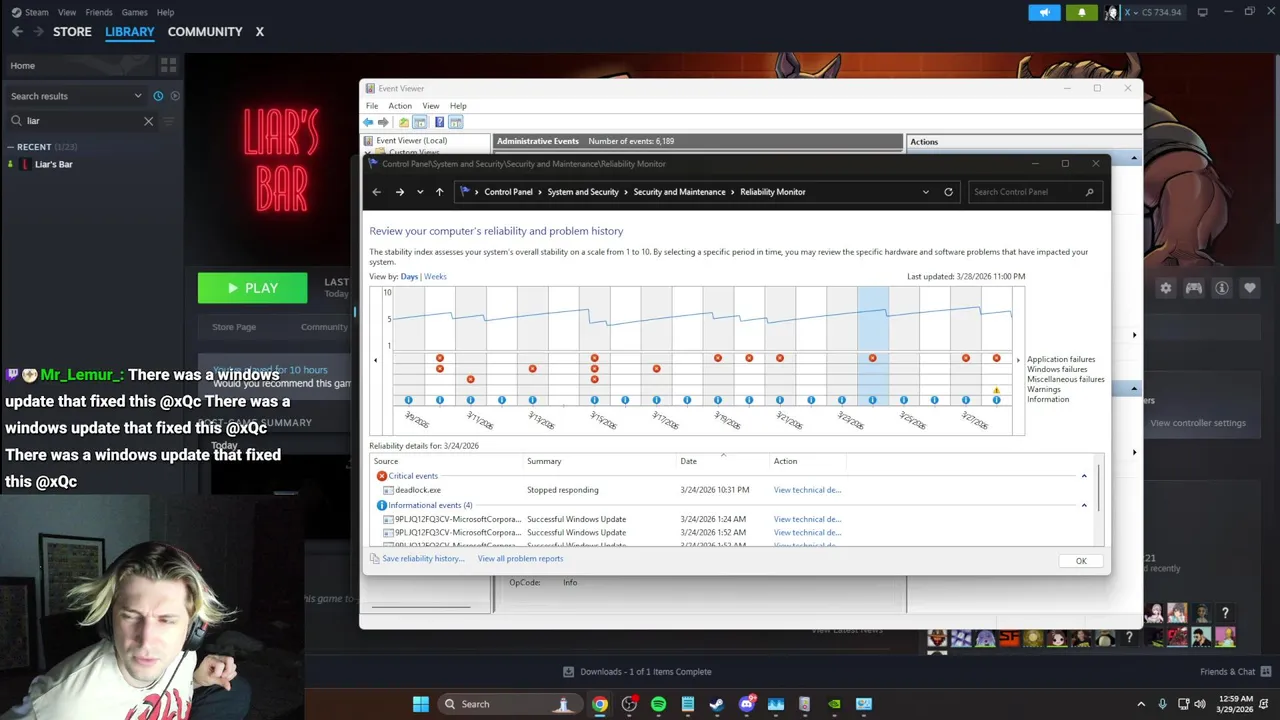
Task: Click Steam announcements megaphone button
Action: [x=1044, y=12]
